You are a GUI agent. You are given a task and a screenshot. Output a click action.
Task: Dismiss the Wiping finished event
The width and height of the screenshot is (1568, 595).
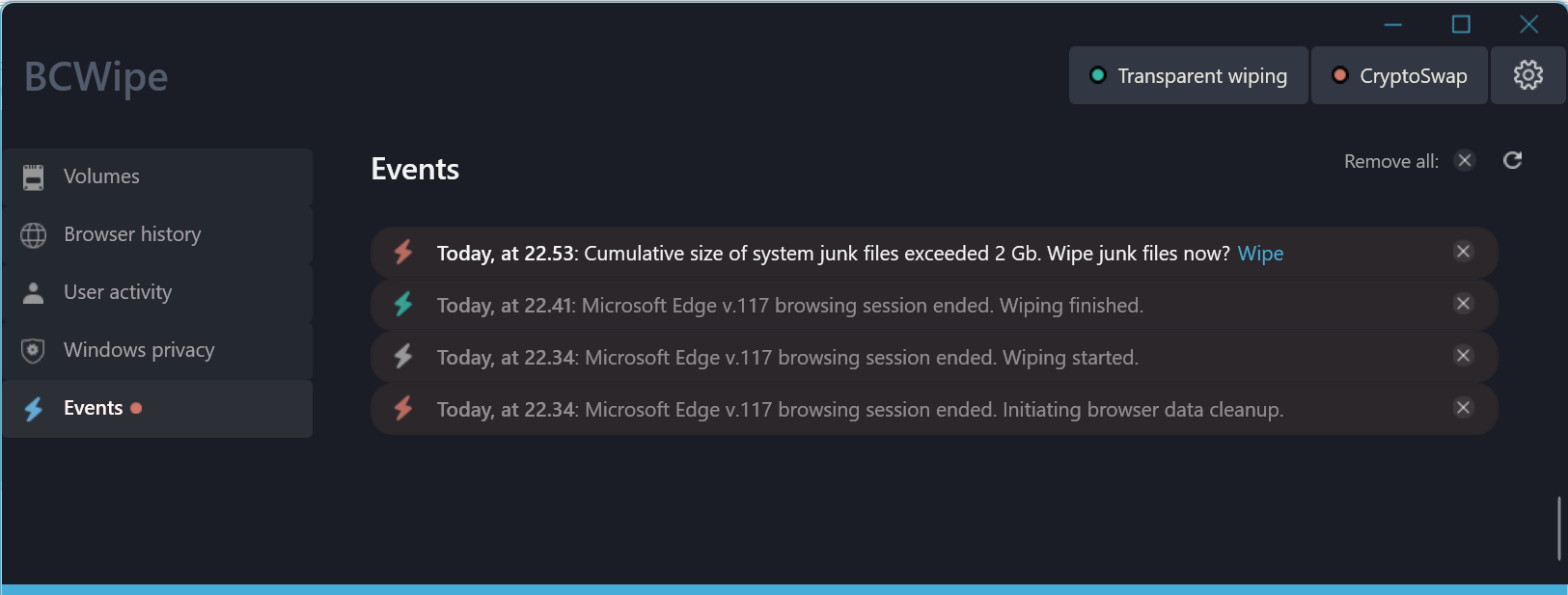(1463, 304)
